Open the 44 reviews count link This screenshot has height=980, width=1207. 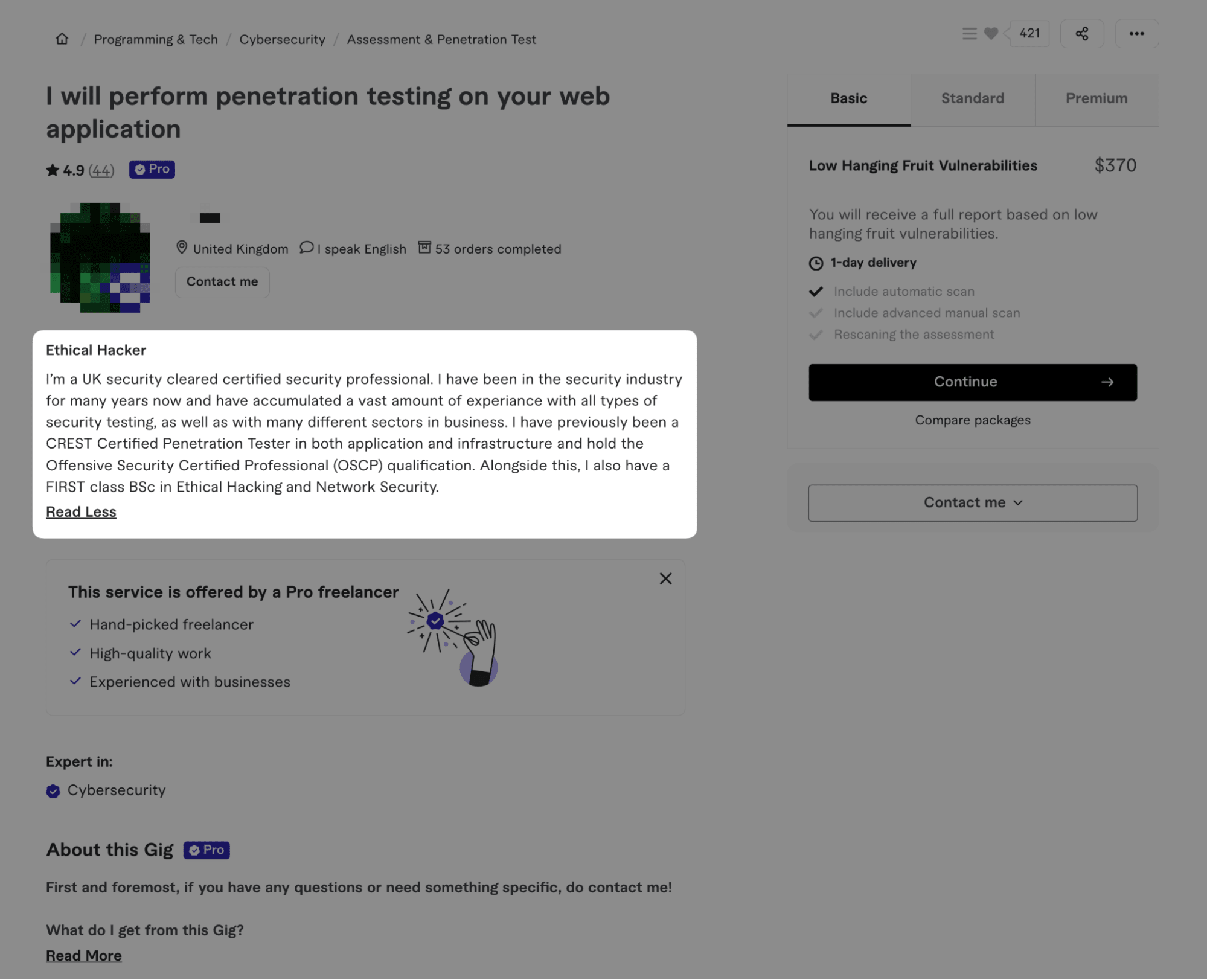coord(101,171)
